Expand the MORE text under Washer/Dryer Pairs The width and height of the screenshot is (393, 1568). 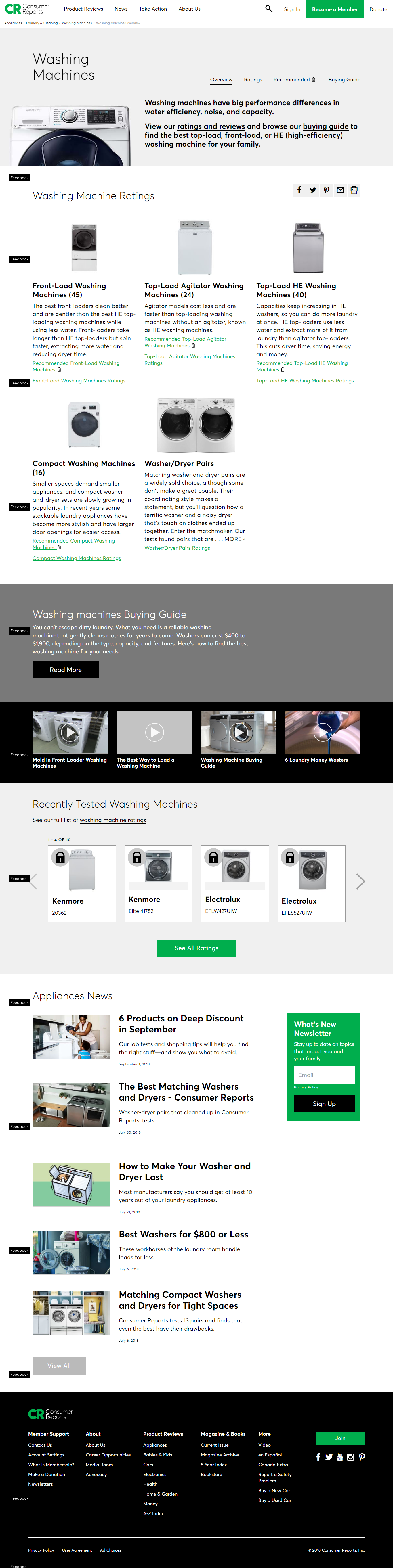[x=234, y=539]
